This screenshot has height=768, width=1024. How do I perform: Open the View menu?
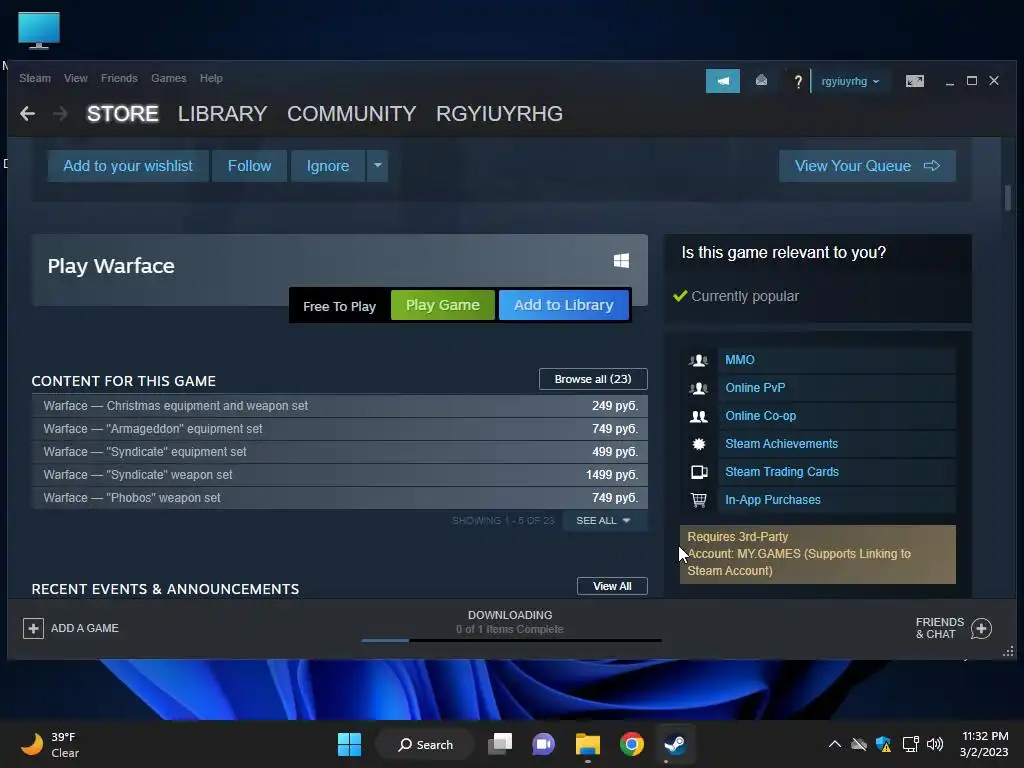76,78
